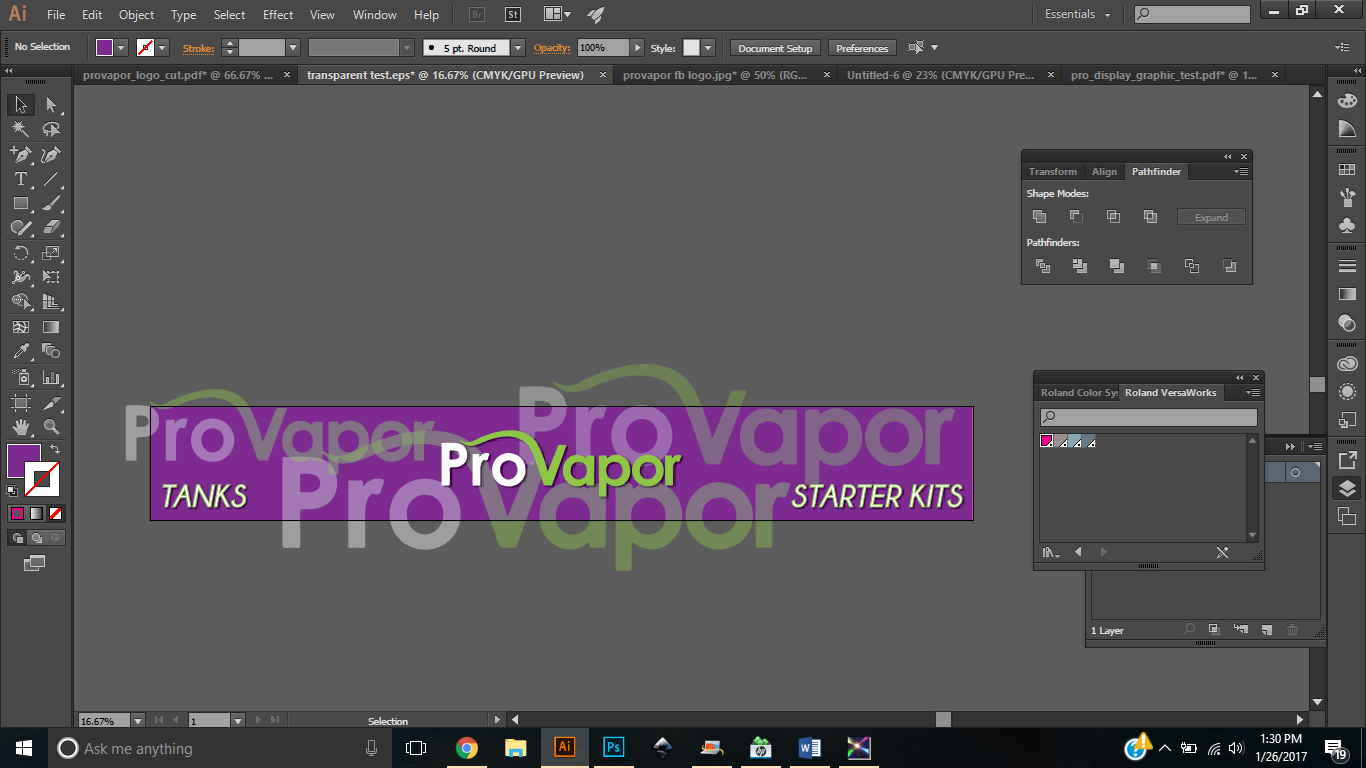
Task: Open zoom level dropdown at bottom
Action: pos(138,720)
